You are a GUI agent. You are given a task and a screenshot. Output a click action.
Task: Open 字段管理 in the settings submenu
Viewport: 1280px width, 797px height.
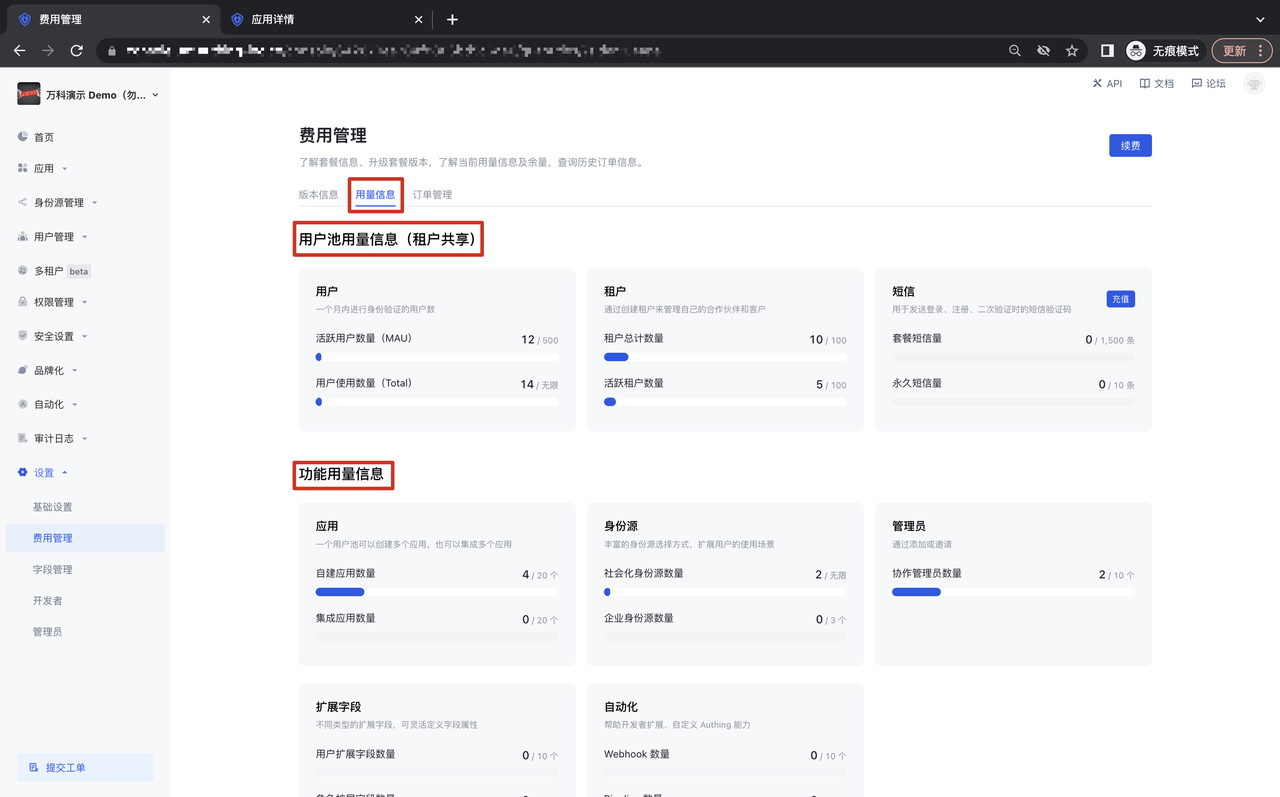tap(53, 569)
